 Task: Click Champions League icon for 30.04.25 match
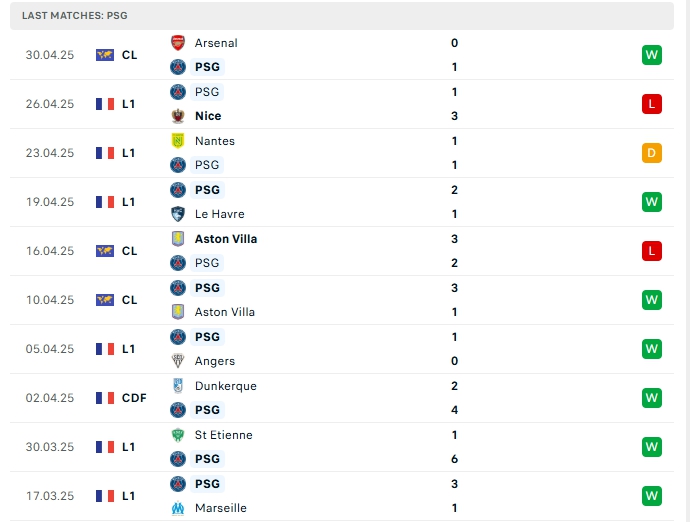tap(105, 55)
